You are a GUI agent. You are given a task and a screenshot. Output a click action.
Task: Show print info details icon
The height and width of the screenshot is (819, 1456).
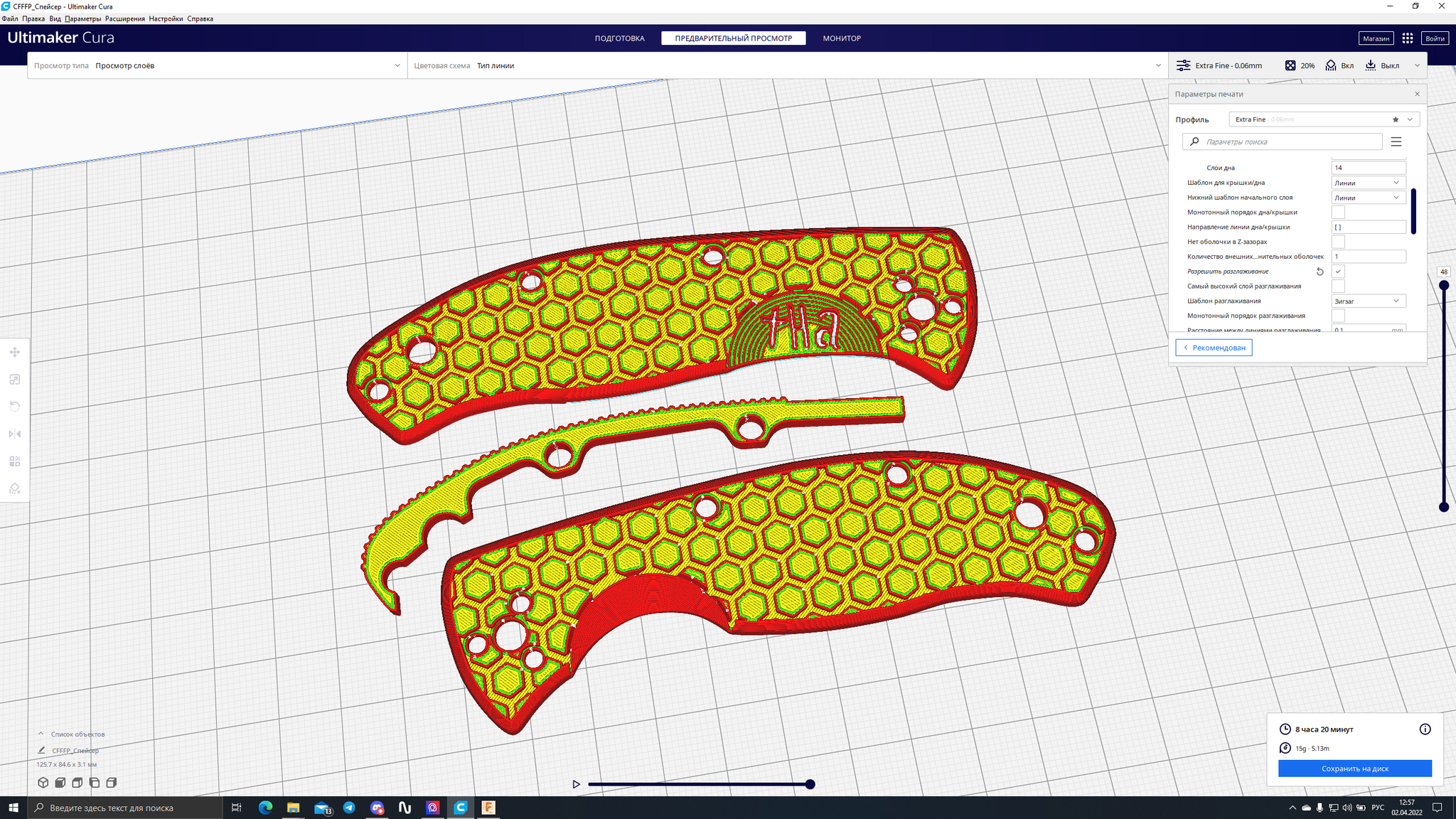[x=1425, y=729]
